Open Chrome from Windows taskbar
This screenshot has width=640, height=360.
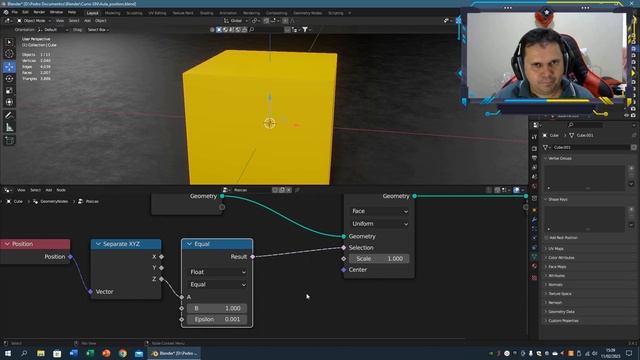pyautogui.click(x=122, y=353)
